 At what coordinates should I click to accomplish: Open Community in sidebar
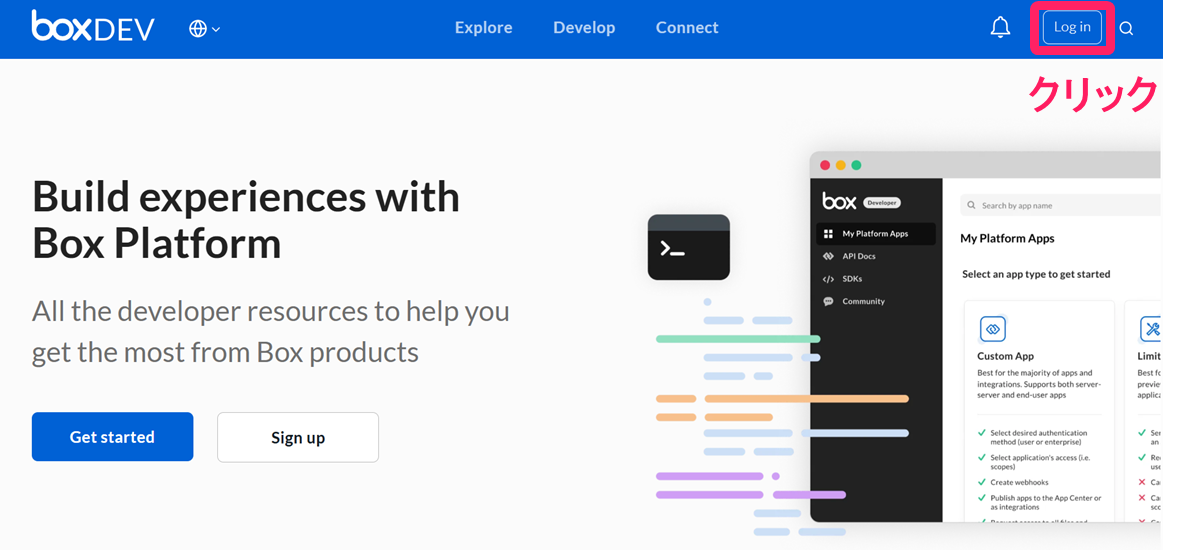click(x=863, y=301)
